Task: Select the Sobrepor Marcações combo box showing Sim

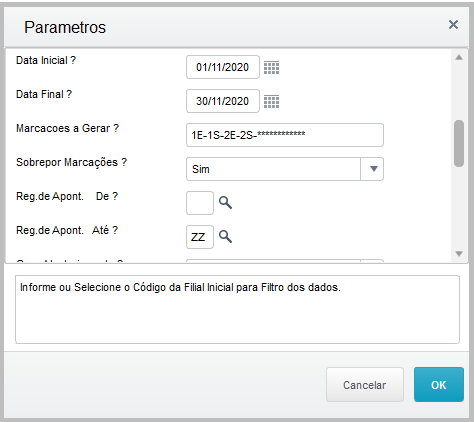Action: pos(285,169)
